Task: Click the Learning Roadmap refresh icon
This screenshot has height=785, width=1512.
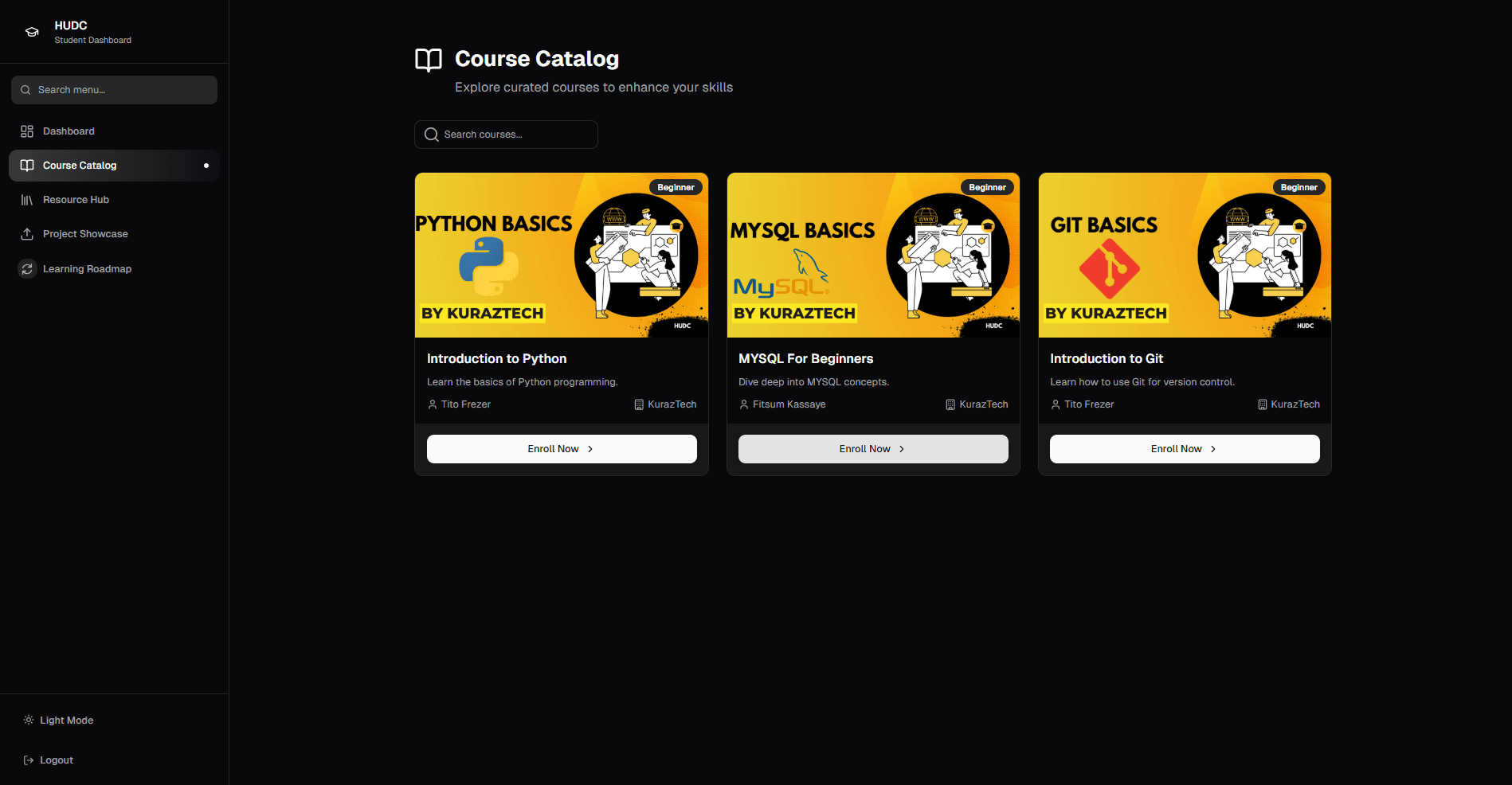Action: [x=27, y=269]
